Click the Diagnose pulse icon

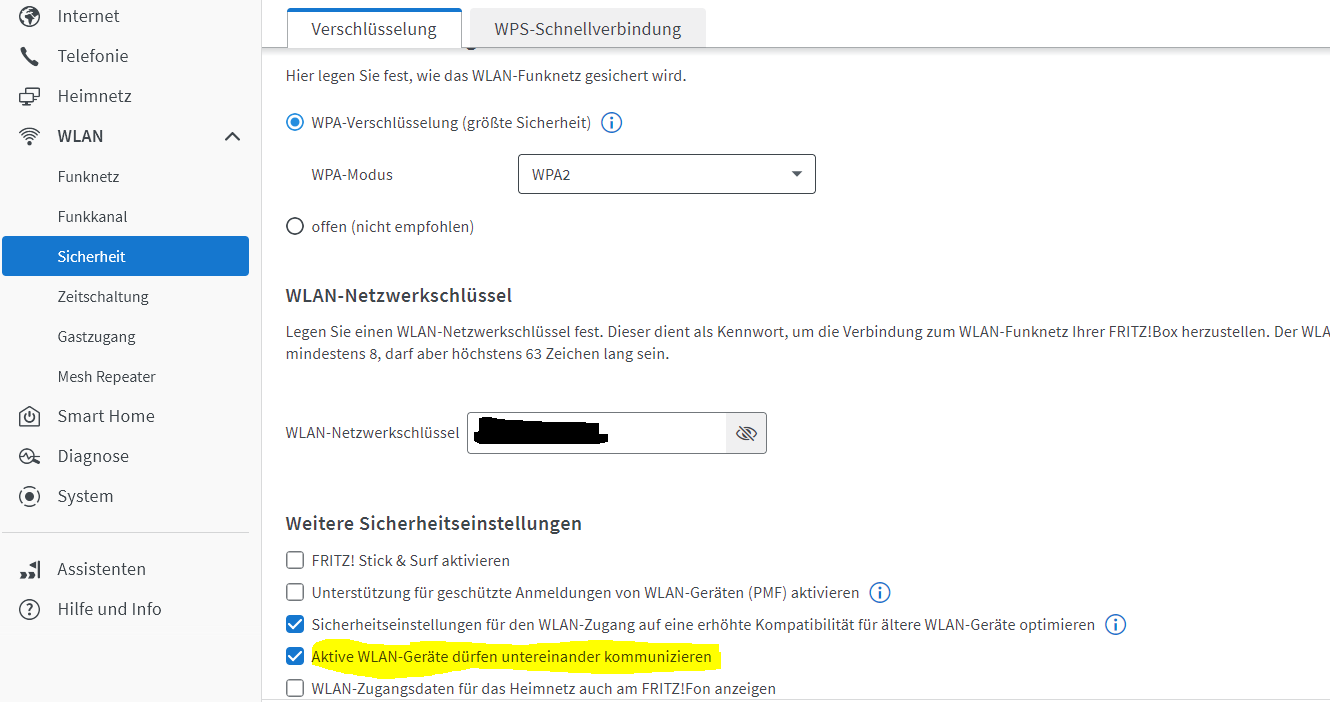pyautogui.click(x=30, y=456)
